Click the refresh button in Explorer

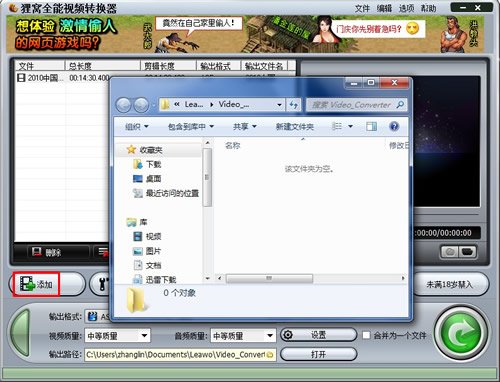point(294,105)
